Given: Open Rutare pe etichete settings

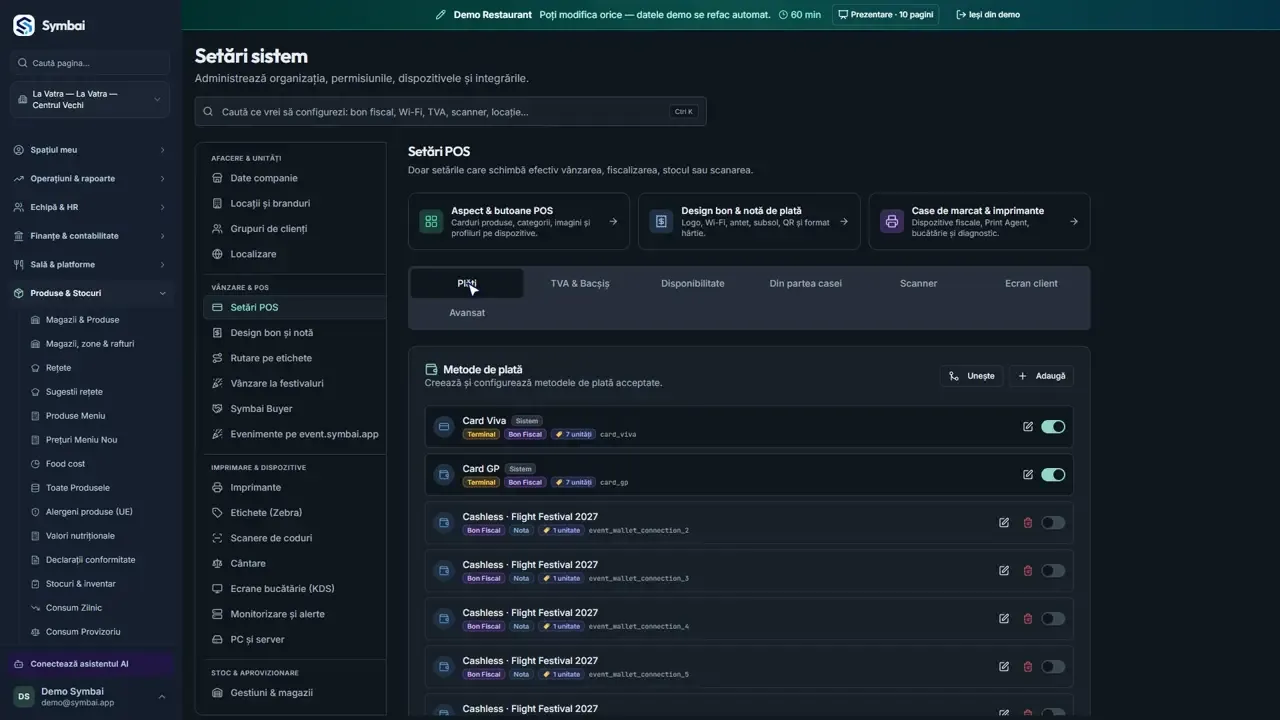Looking at the screenshot, I should click(x=295, y=358).
